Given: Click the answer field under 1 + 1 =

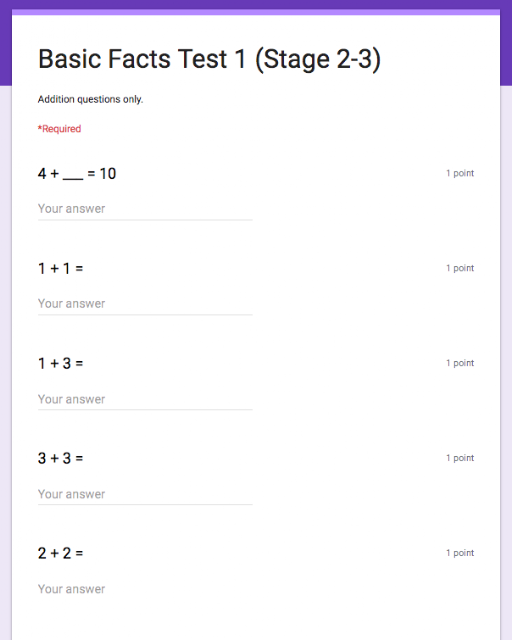Looking at the screenshot, I should [x=145, y=304].
